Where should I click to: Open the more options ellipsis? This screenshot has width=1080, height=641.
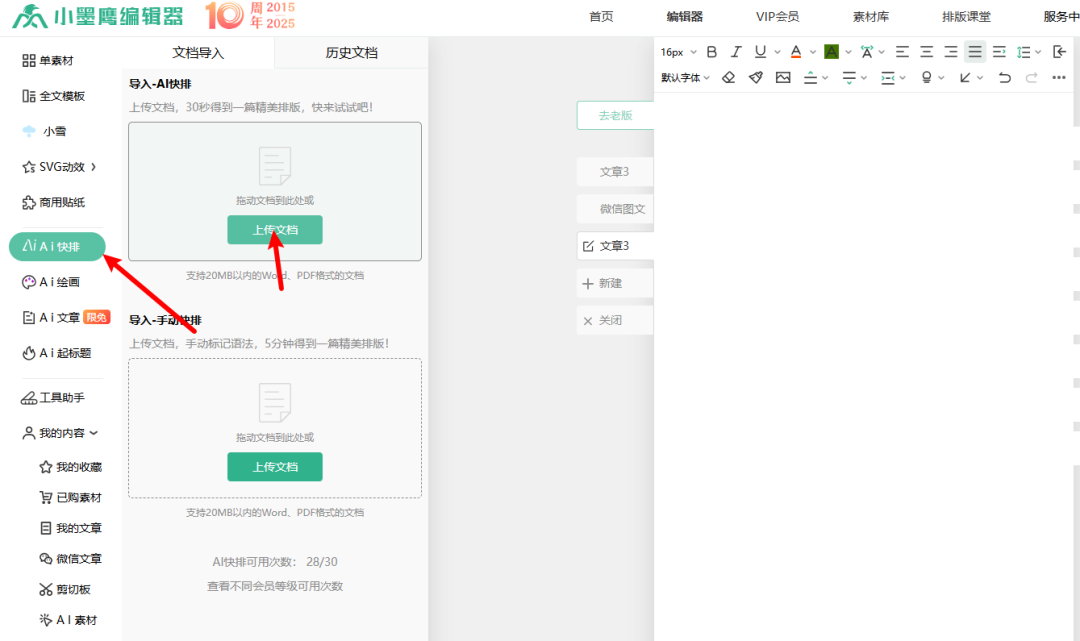click(x=1059, y=78)
